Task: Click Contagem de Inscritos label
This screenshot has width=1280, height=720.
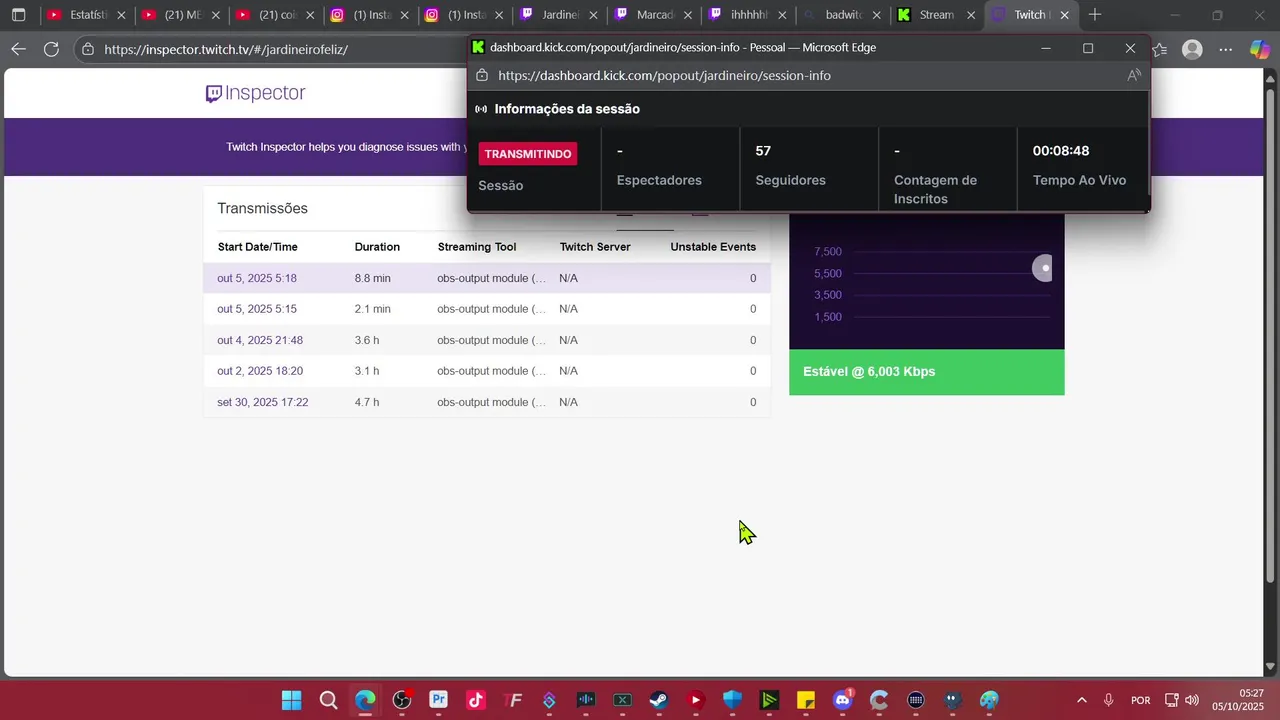Action: click(936, 189)
